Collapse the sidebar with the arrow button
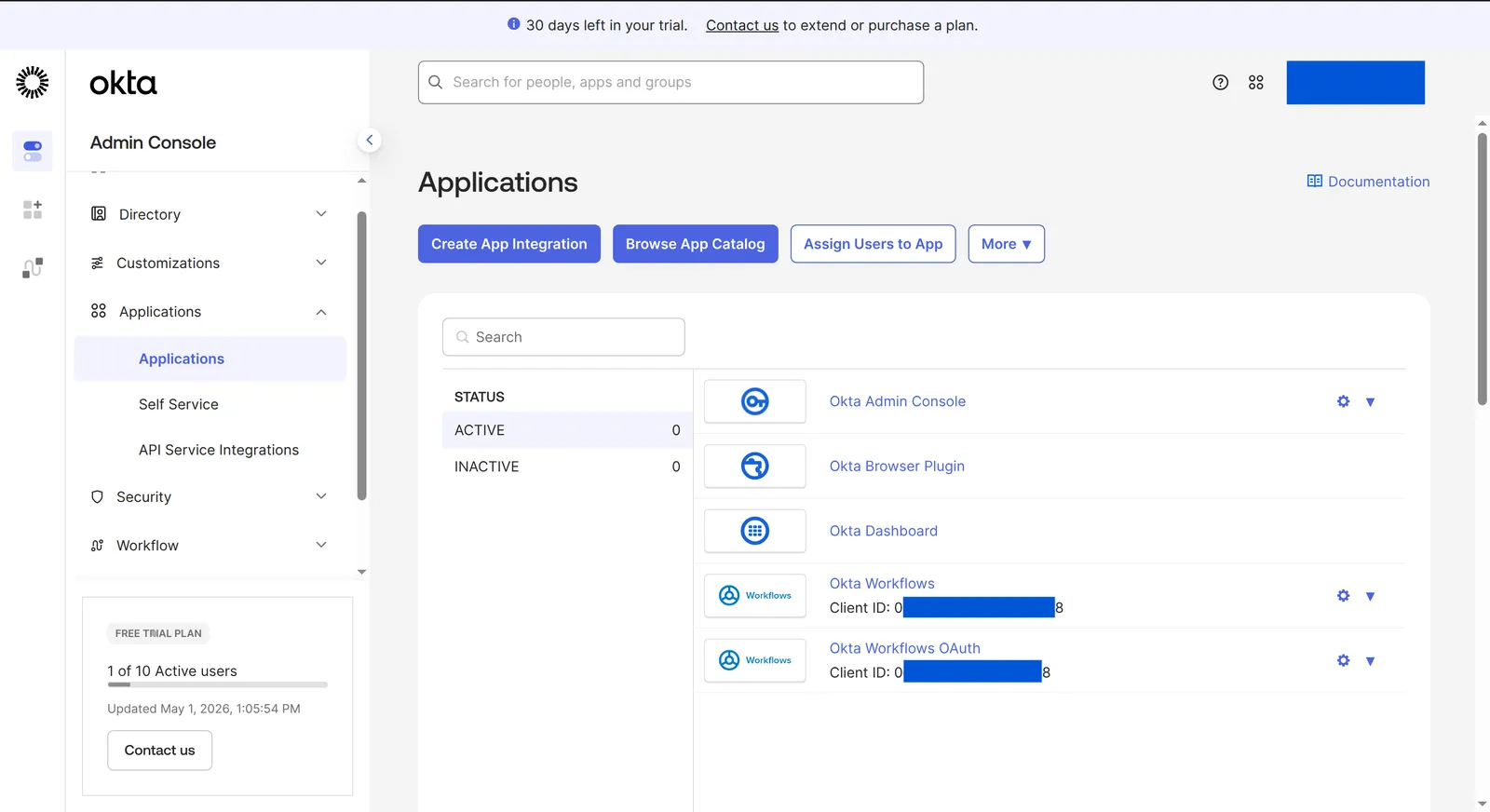The width and height of the screenshot is (1490, 812). tap(370, 141)
